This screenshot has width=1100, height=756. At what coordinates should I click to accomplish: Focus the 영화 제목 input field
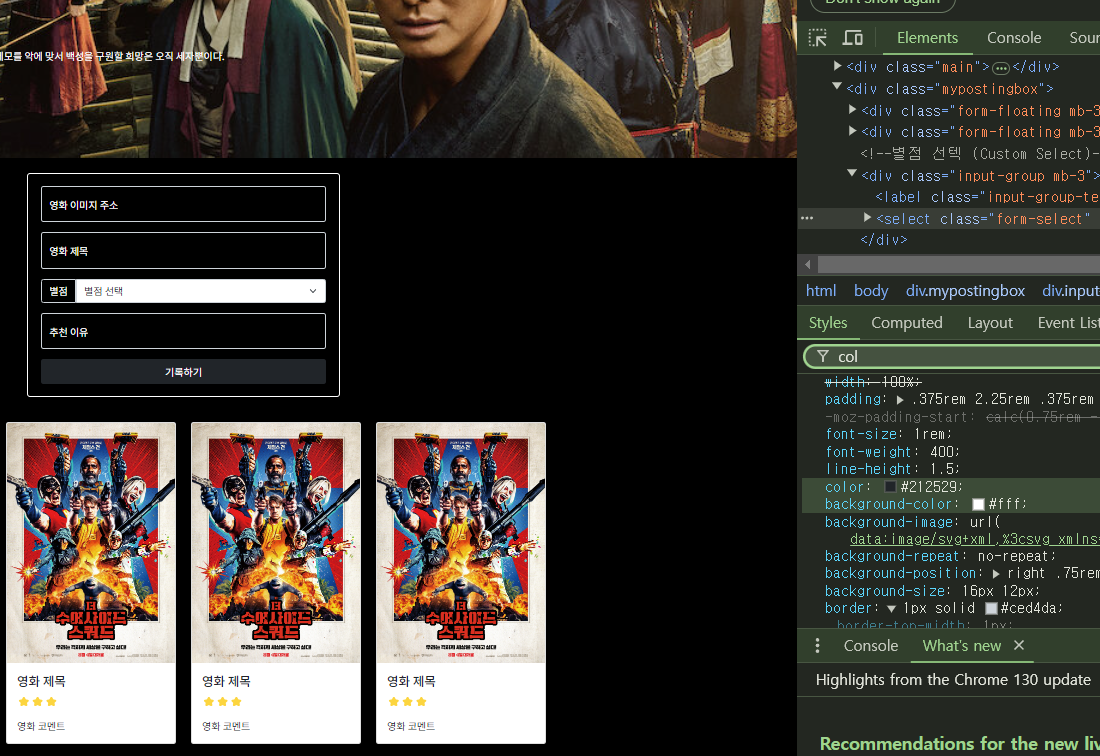pos(183,250)
